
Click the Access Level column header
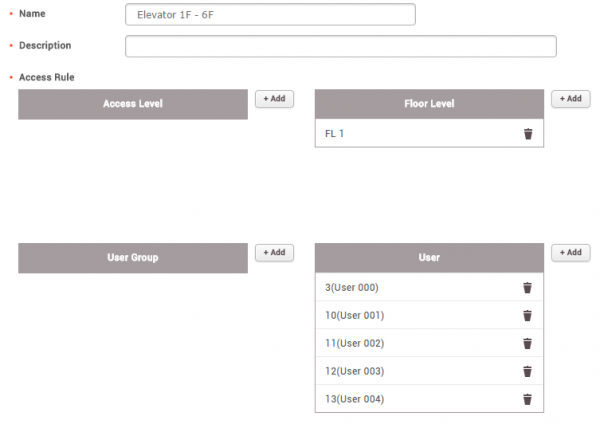(133, 104)
